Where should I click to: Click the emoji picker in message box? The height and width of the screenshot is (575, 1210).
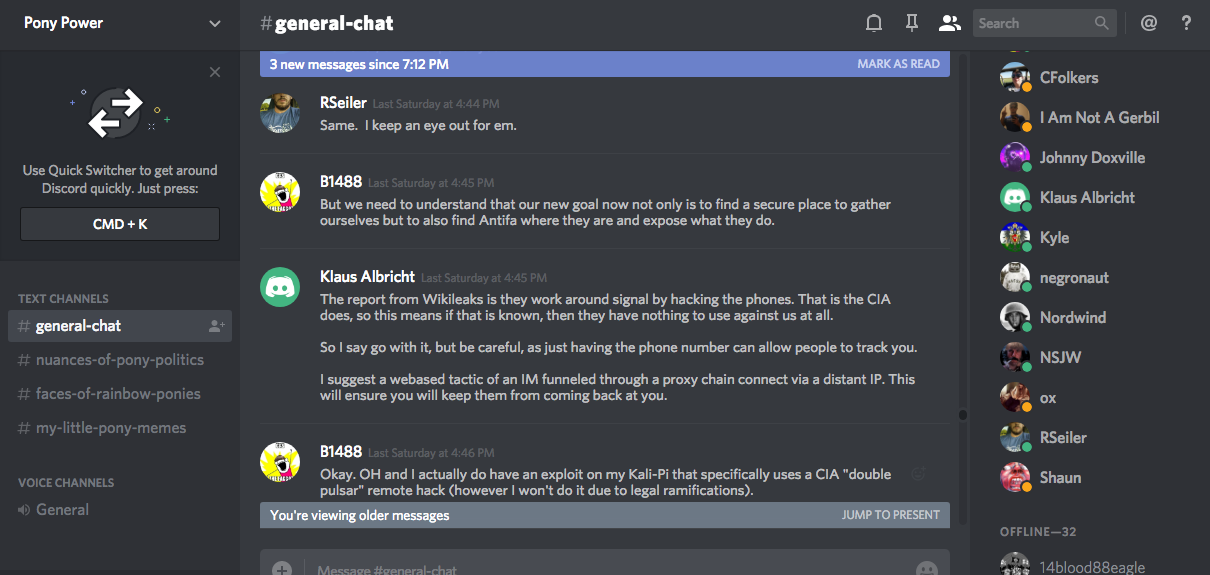click(926, 569)
